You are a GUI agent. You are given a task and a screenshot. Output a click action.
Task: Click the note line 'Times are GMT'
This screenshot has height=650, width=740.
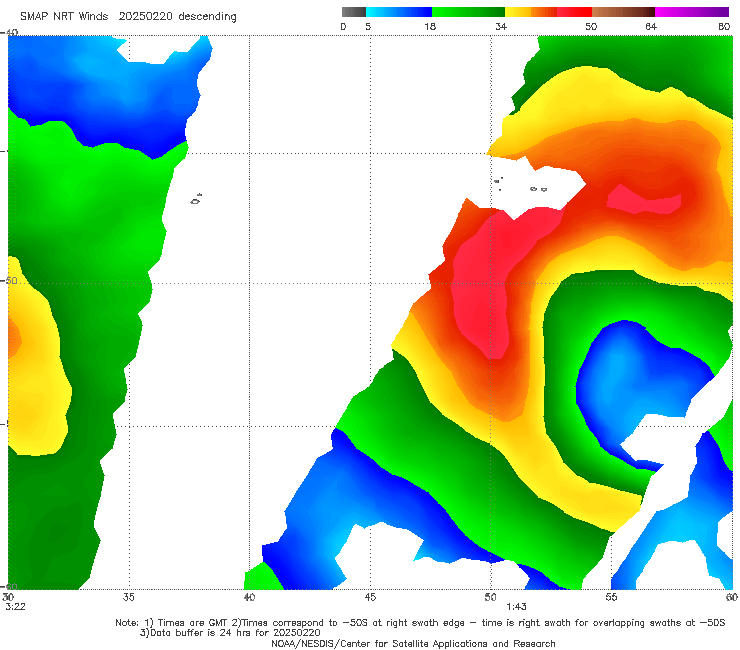pos(195,623)
